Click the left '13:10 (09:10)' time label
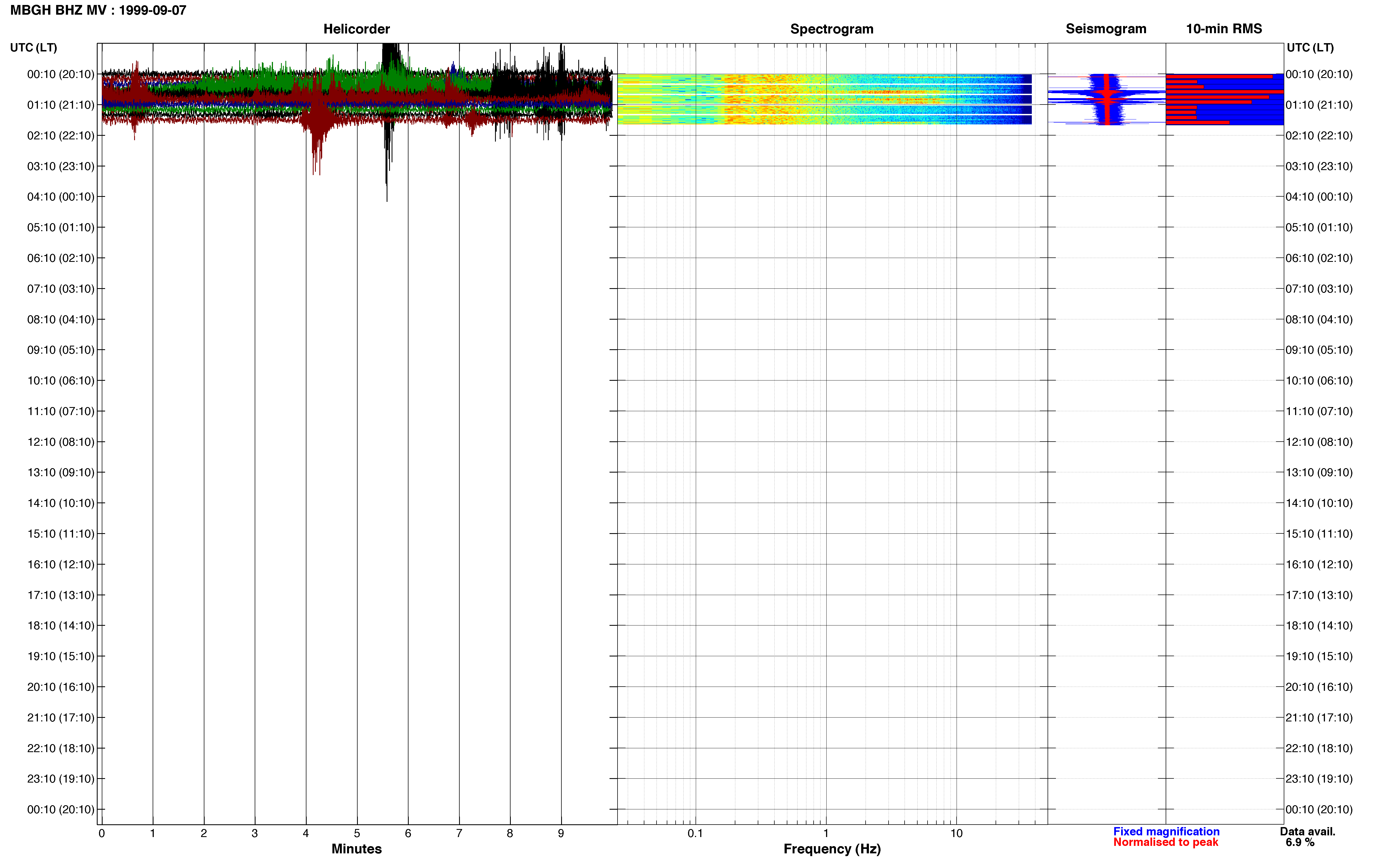1388x868 pixels. point(61,473)
